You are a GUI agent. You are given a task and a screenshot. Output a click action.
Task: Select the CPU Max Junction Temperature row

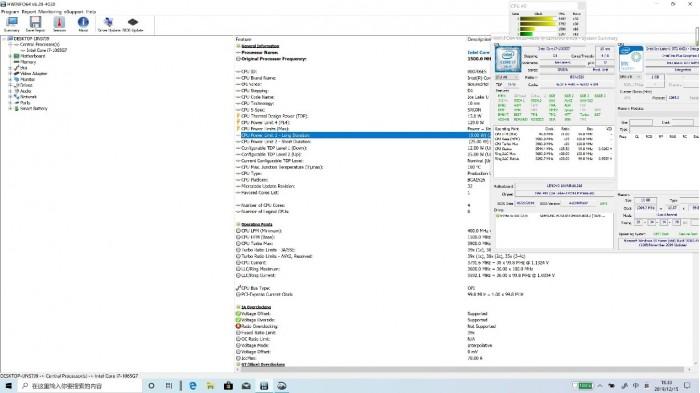[x=363, y=167]
